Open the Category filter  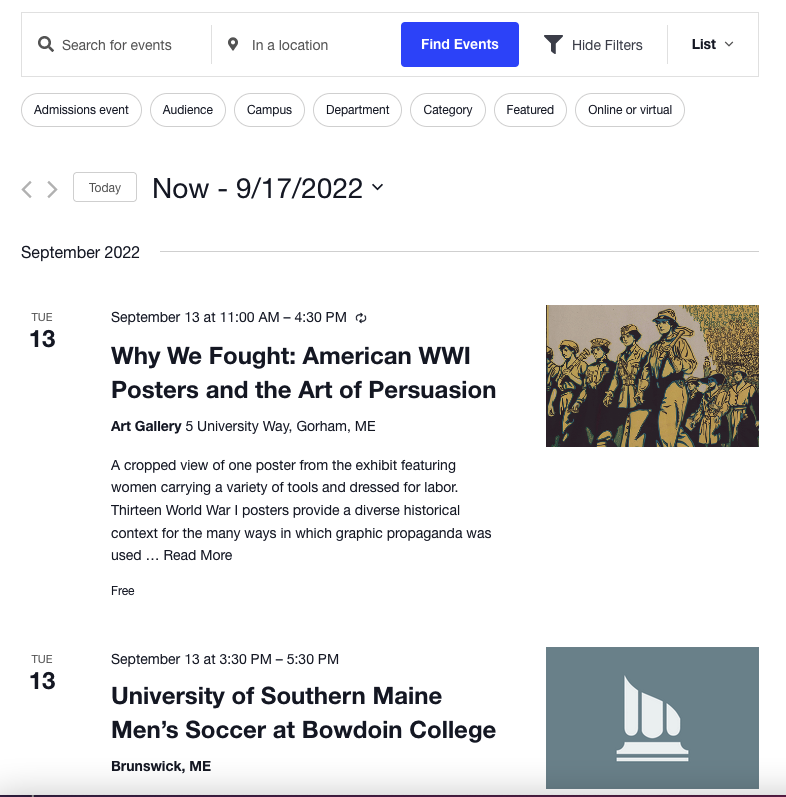point(447,110)
